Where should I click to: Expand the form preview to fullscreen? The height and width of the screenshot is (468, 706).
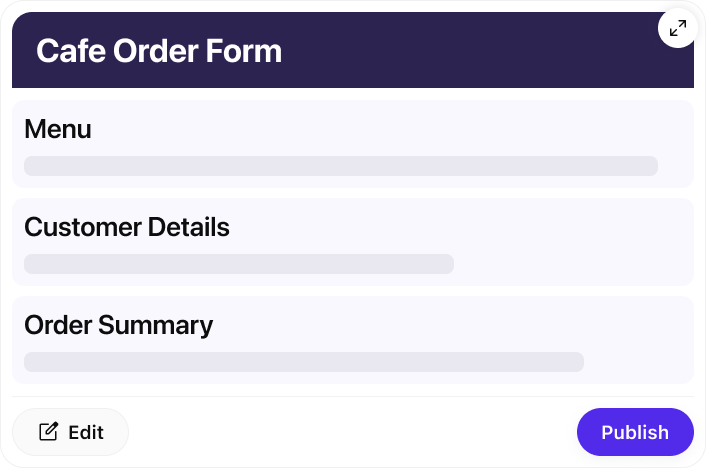tap(677, 29)
